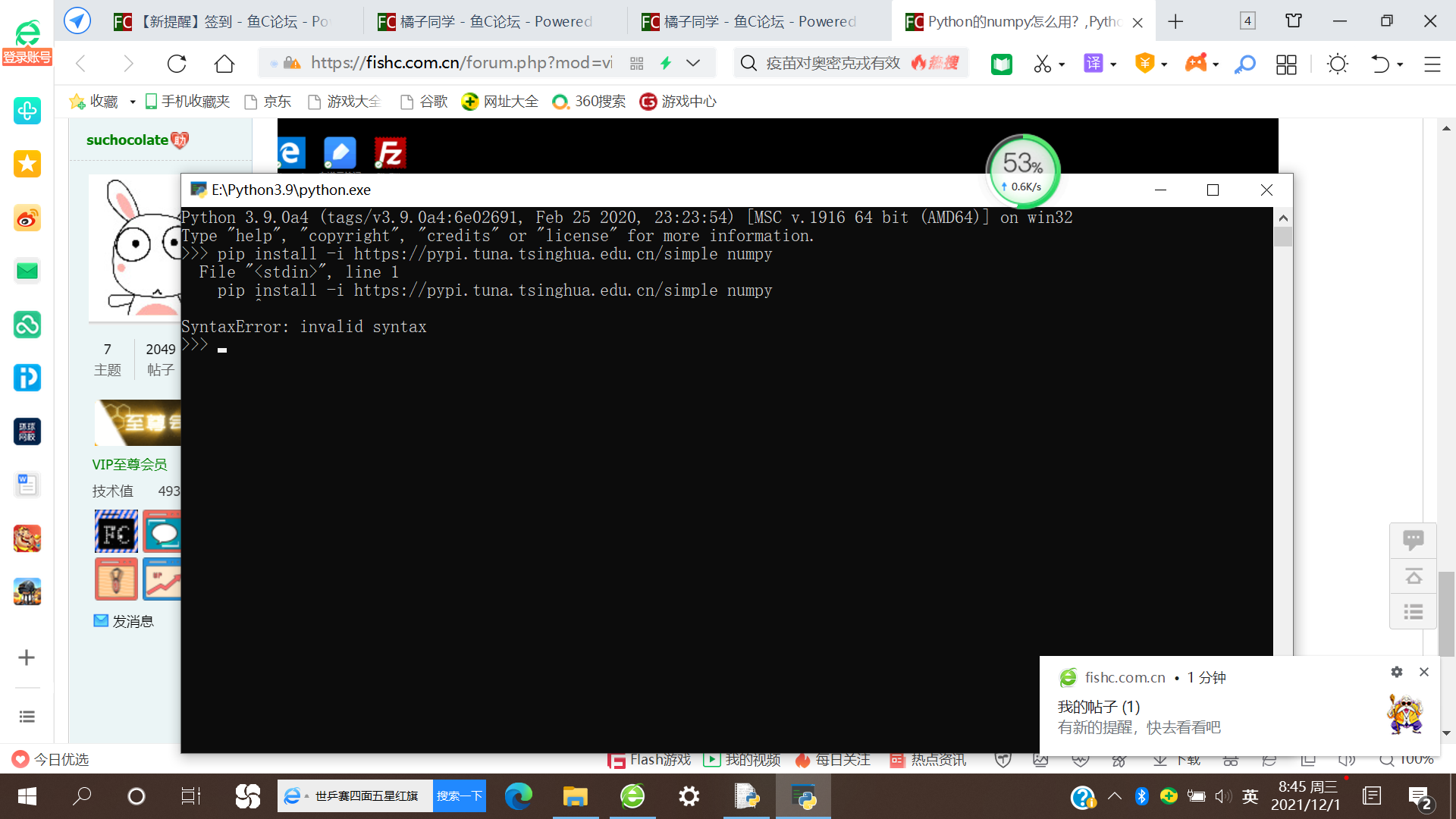Click the browser refresh icon
Screen dimensions: 1456x819
(x=177, y=64)
